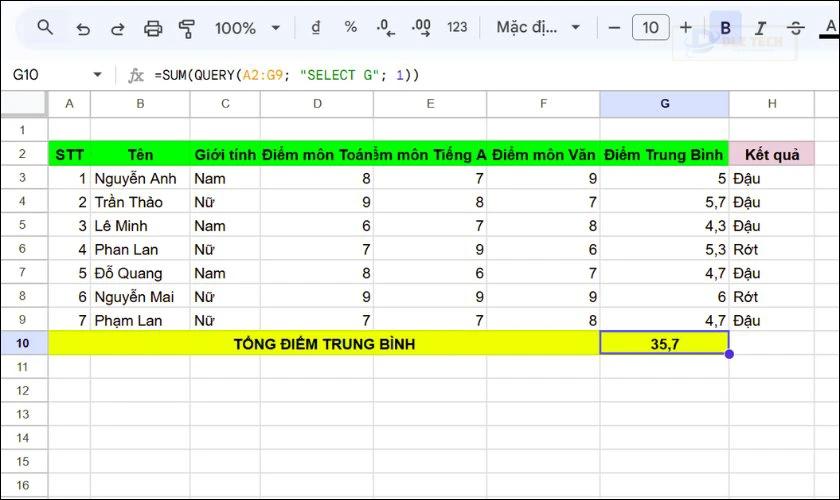Click Lê Minh's average 4,3 cell
The height and width of the screenshot is (500, 840).
pyautogui.click(x=664, y=225)
